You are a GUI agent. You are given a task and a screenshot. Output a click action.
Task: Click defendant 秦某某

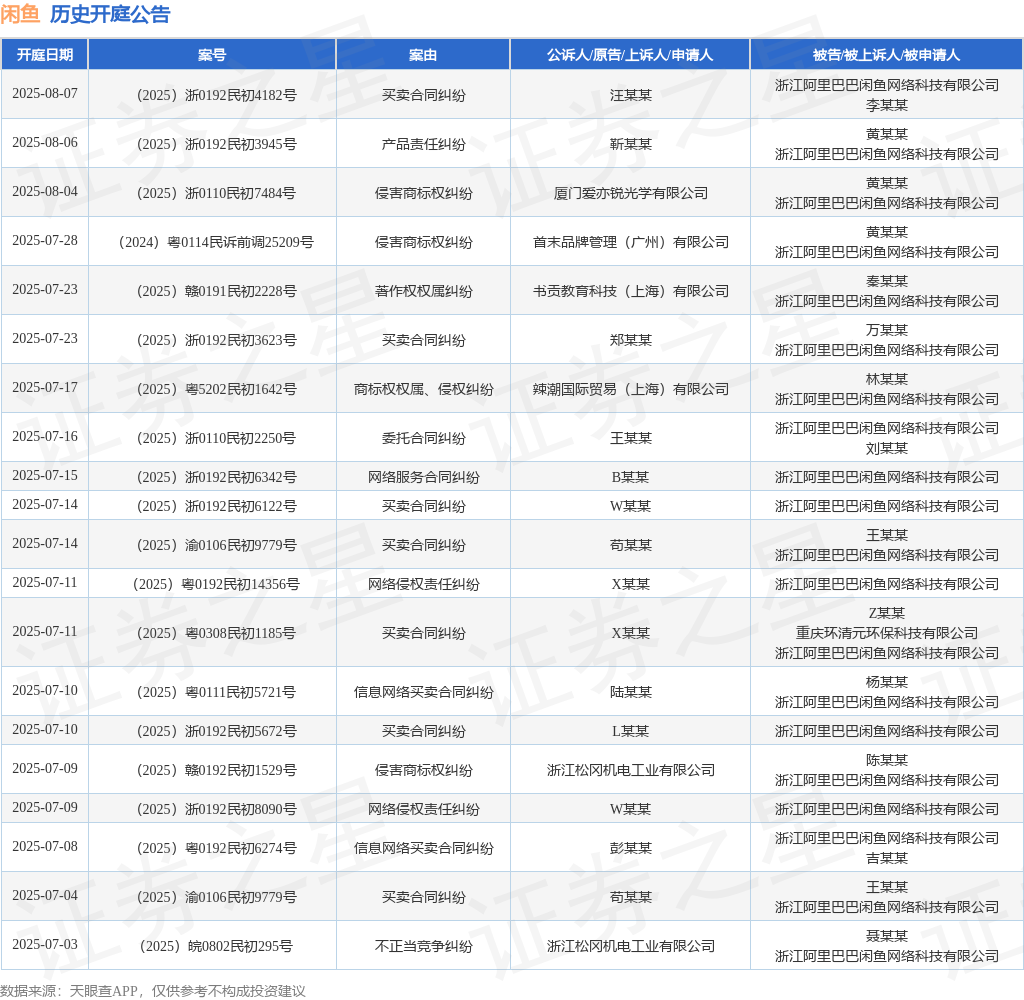coord(886,281)
